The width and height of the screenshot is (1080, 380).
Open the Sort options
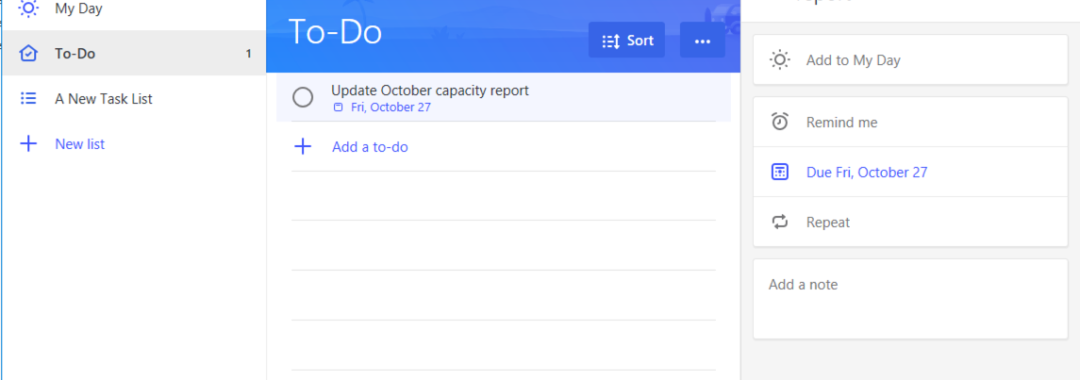[x=627, y=41]
